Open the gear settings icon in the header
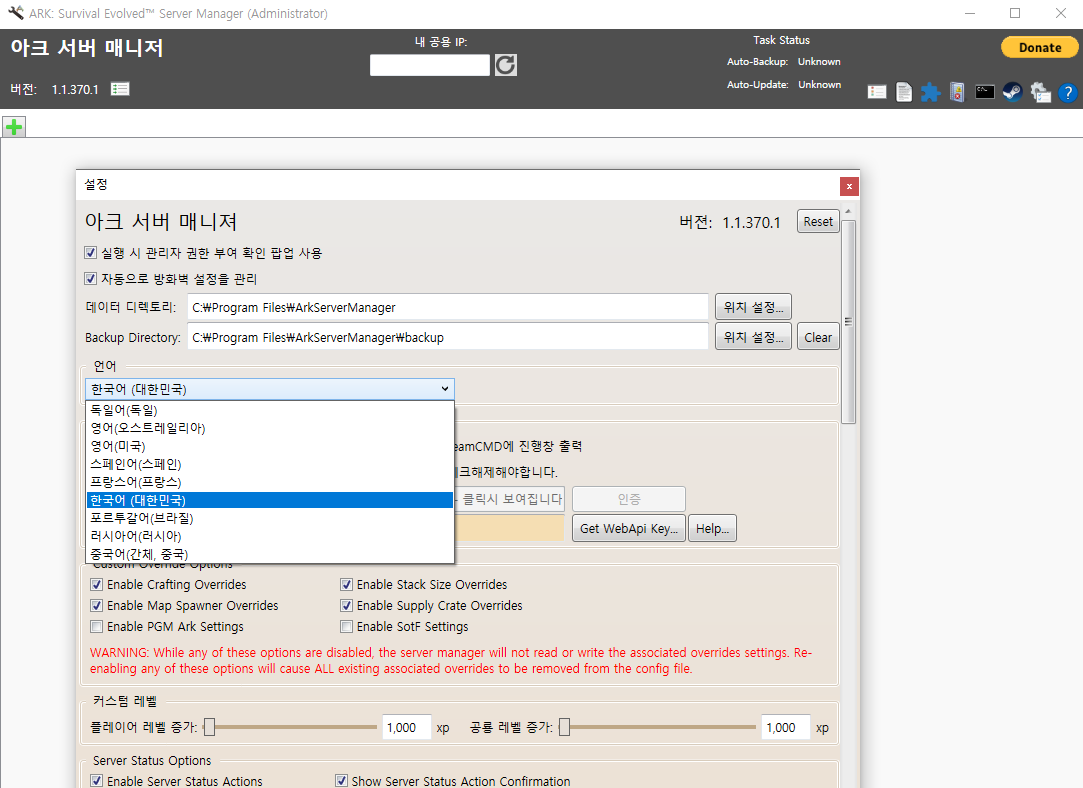This screenshot has height=788, width=1083. pos(1040,92)
